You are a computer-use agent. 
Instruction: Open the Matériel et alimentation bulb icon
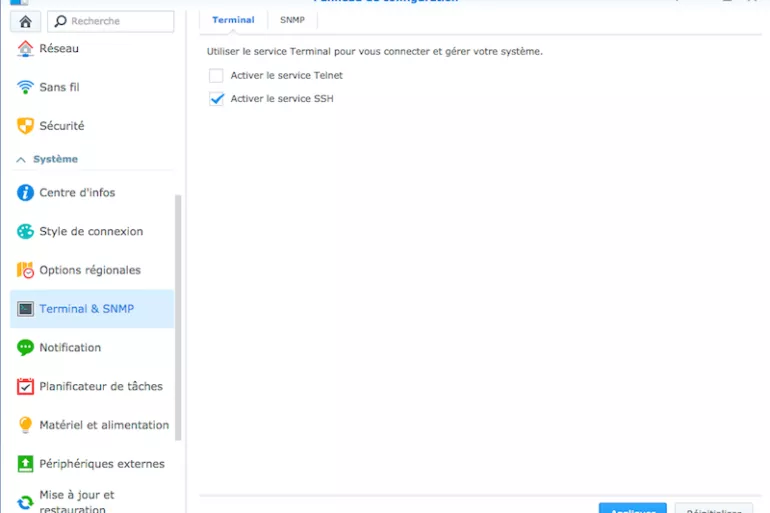click(25, 425)
